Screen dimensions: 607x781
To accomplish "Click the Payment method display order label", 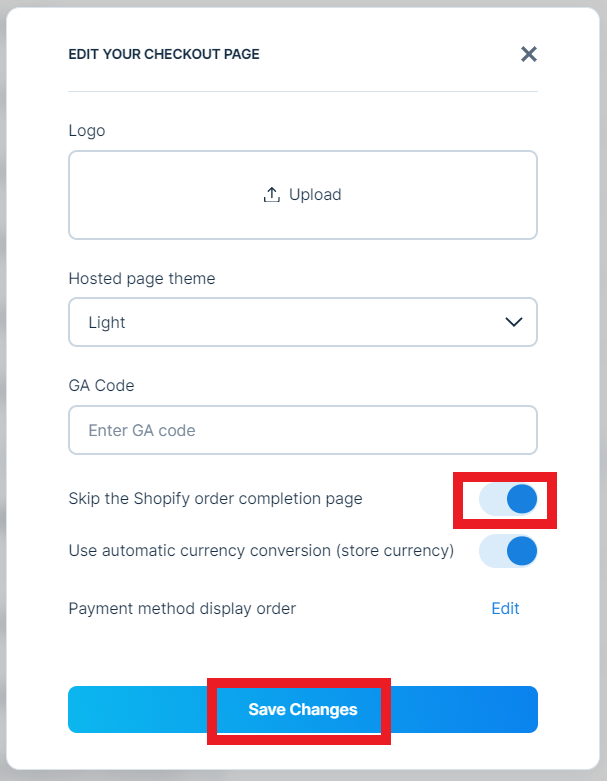I will click(x=182, y=608).
